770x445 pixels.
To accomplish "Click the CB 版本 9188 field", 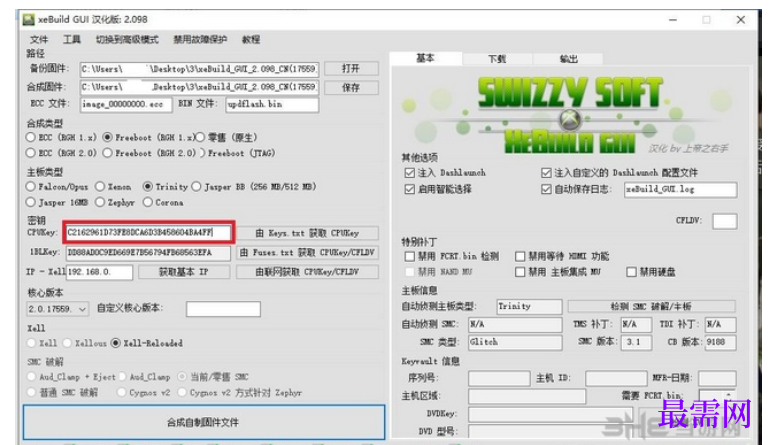I will click(720, 342).
